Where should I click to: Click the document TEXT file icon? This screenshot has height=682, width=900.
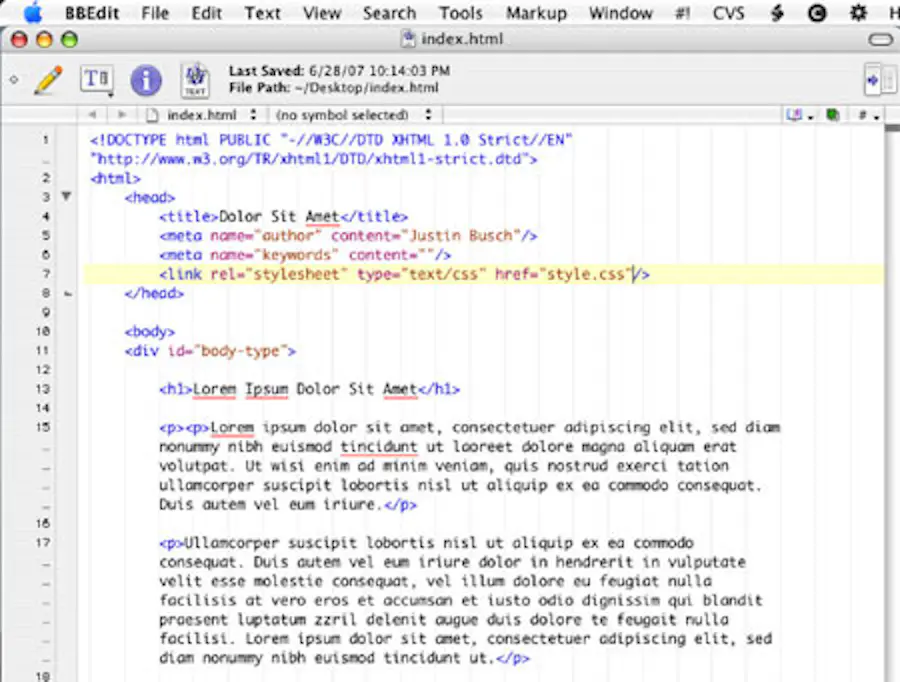click(195, 80)
